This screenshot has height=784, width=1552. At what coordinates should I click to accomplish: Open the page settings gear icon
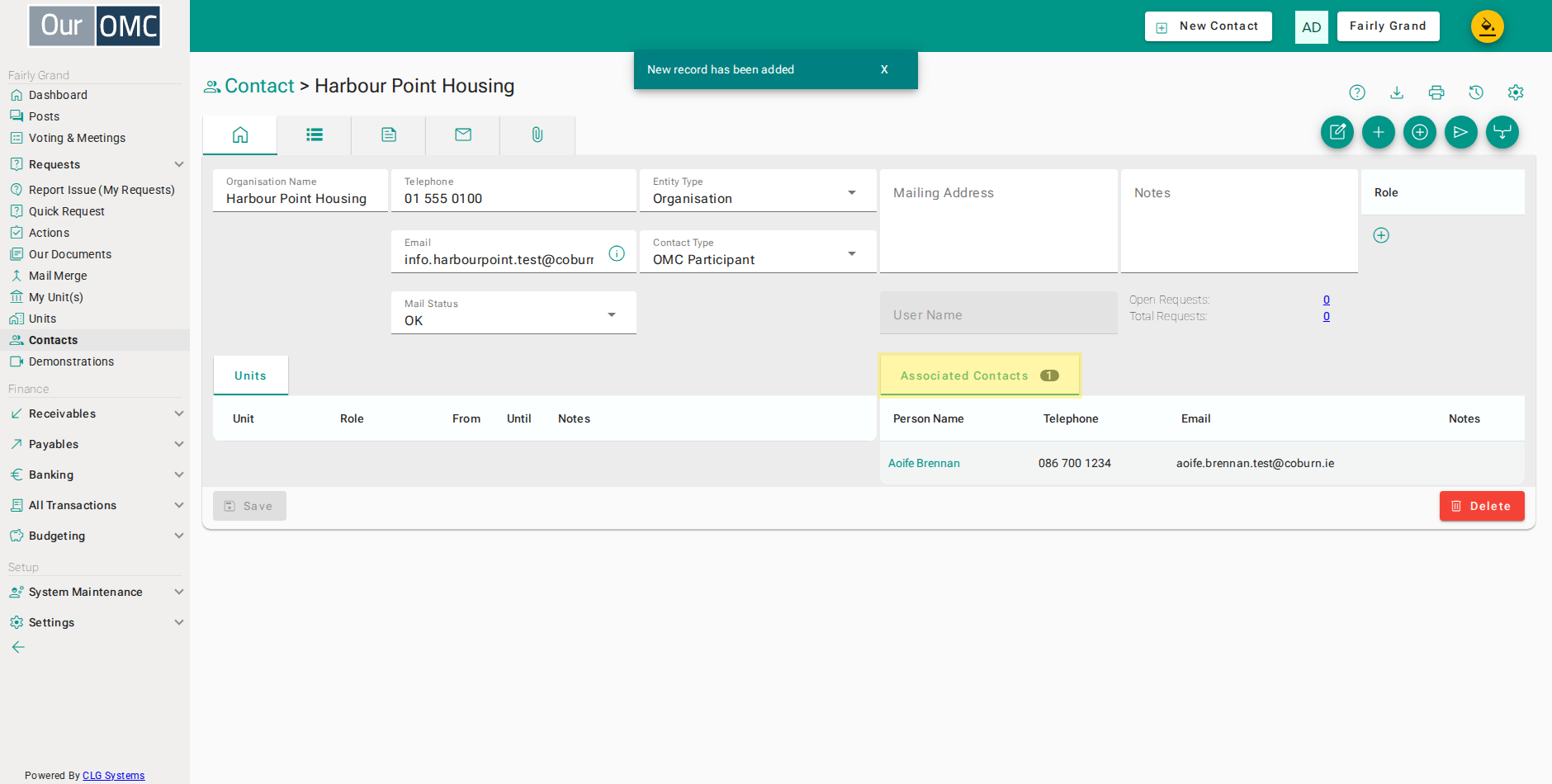pos(1516,92)
